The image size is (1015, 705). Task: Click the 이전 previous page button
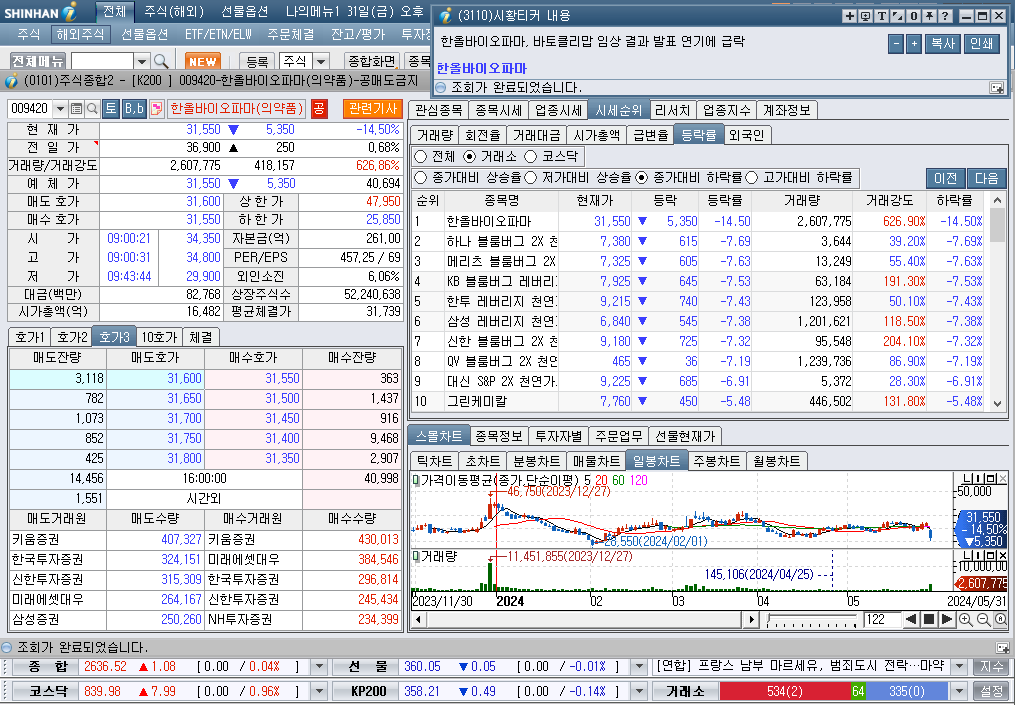pos(946,178)
